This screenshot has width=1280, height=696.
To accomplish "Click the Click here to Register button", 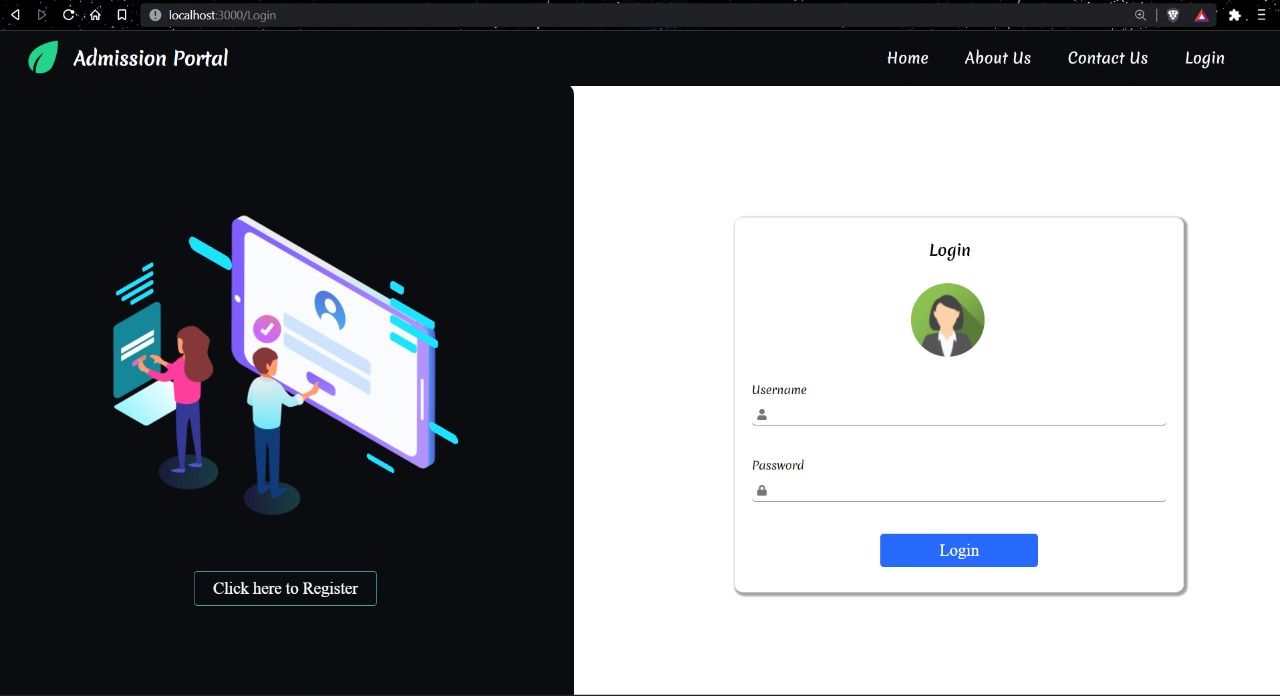I will (285, 588).
